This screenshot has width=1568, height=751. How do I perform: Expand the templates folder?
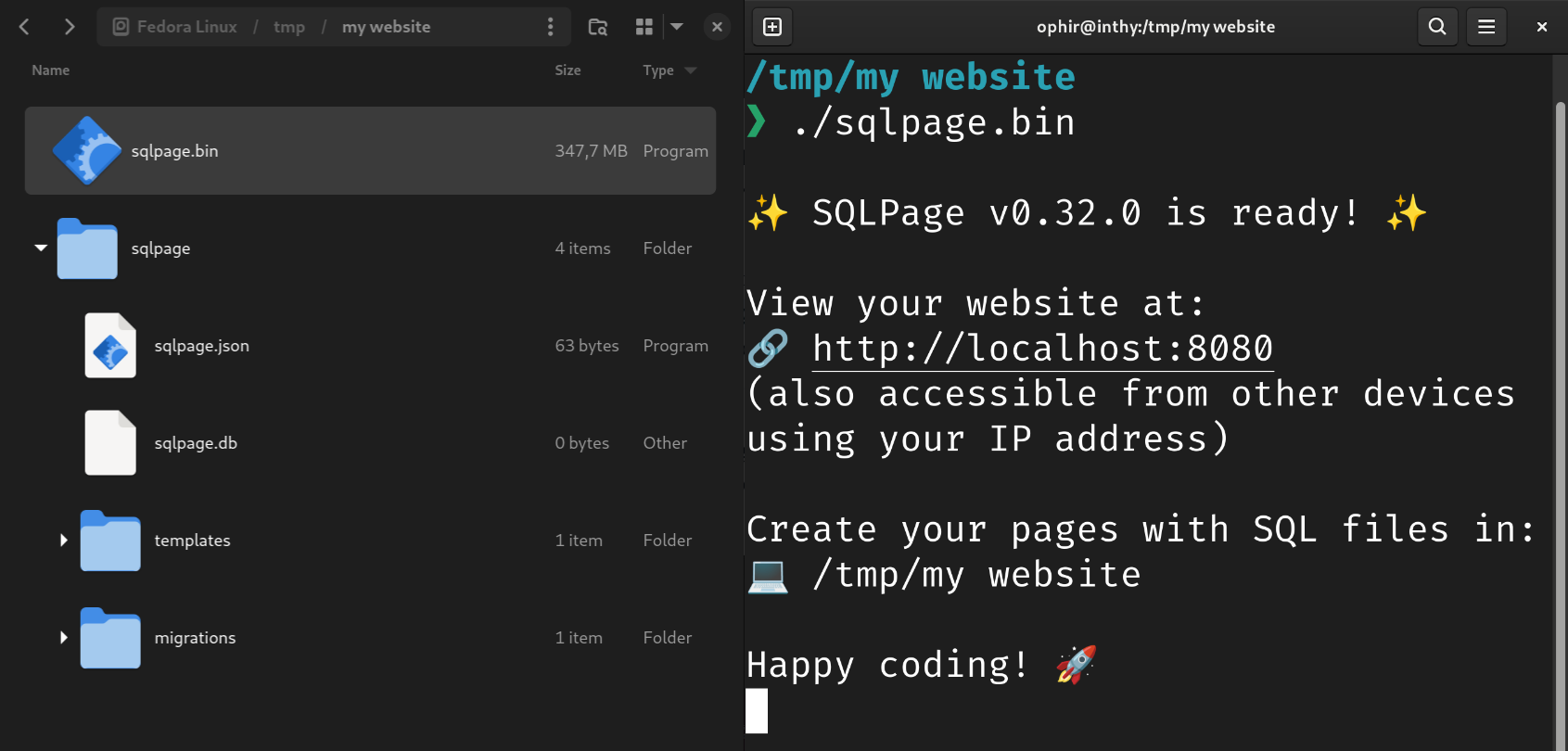click(x=63, y=540)
